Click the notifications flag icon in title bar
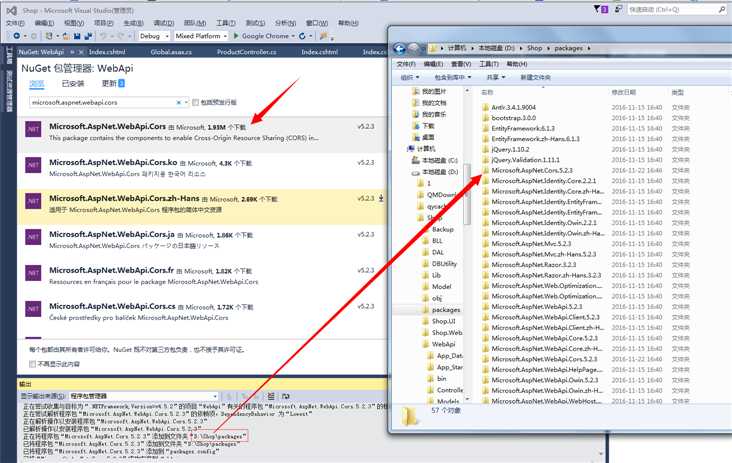Screen dimensions: 732x463 (x=597, y=9)
